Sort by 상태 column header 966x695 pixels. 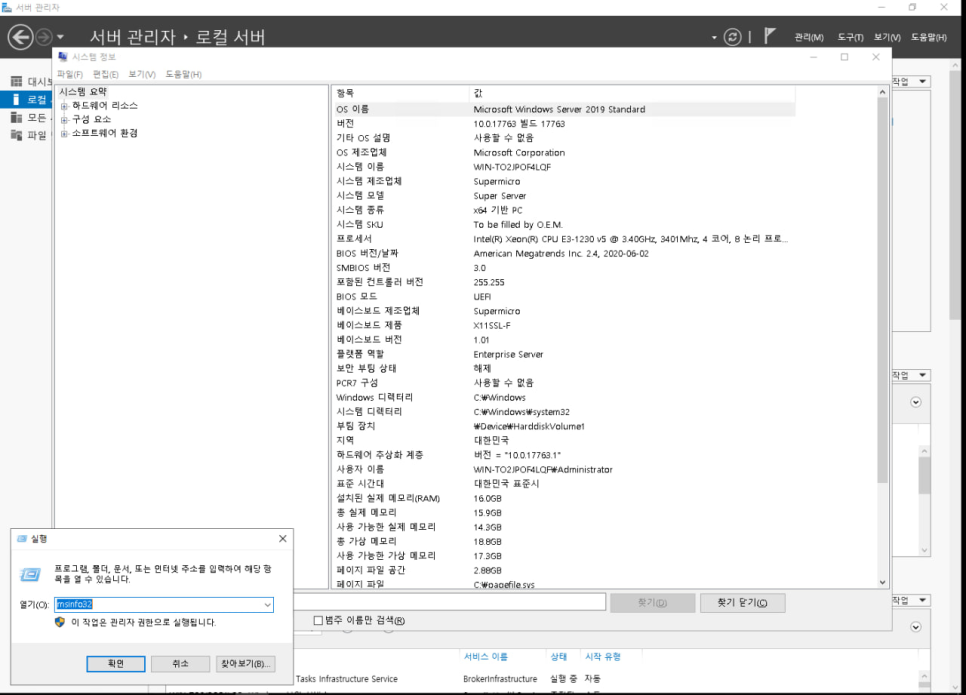click(558, 657)
